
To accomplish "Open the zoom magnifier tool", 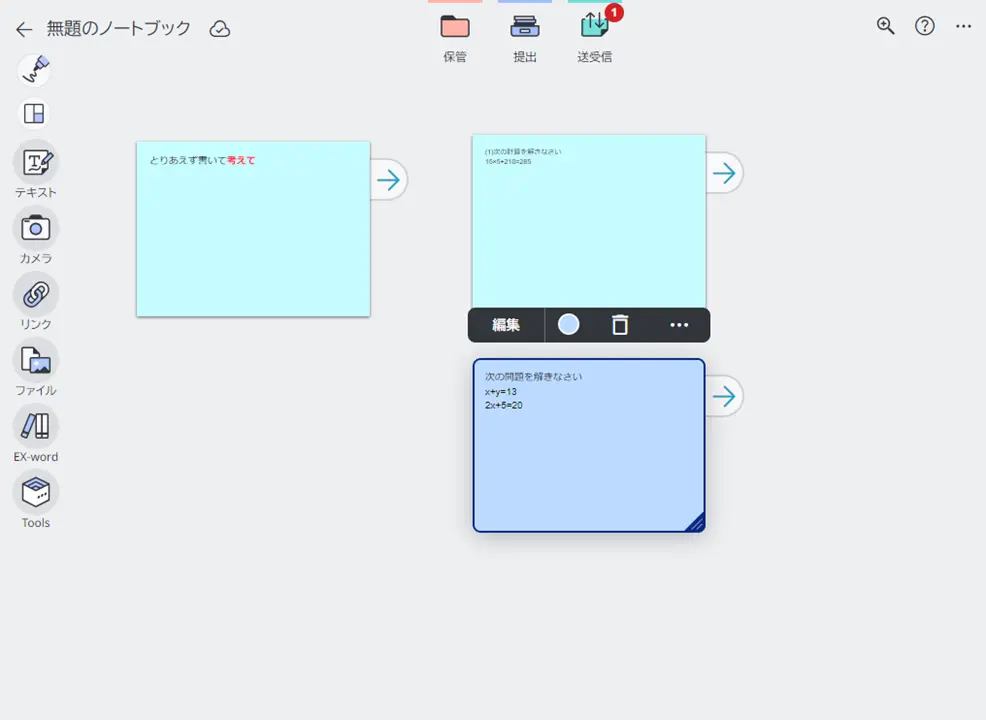I will [x=884, y=26].
